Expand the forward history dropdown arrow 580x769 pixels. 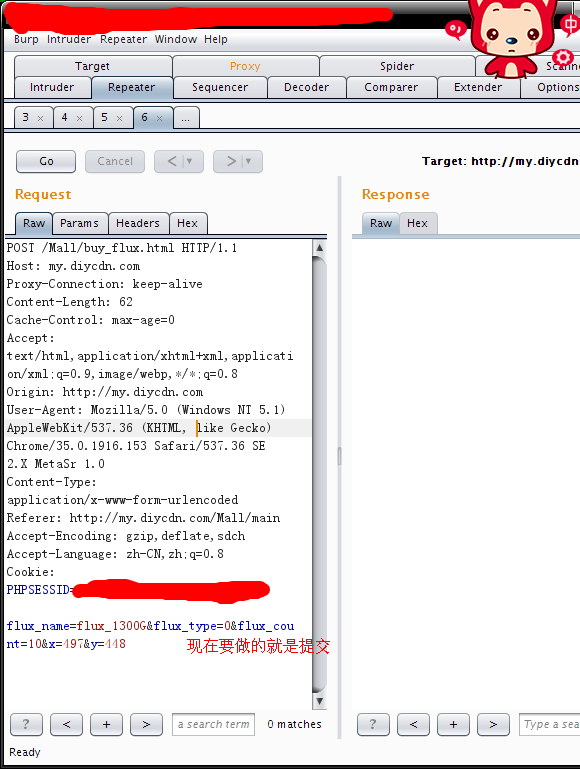[x=249, y=161]
